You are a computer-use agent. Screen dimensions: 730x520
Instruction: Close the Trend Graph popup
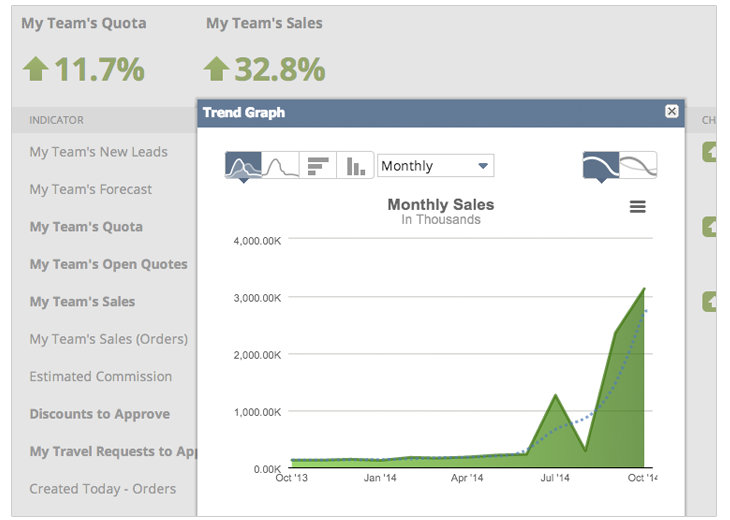[672, 112]
